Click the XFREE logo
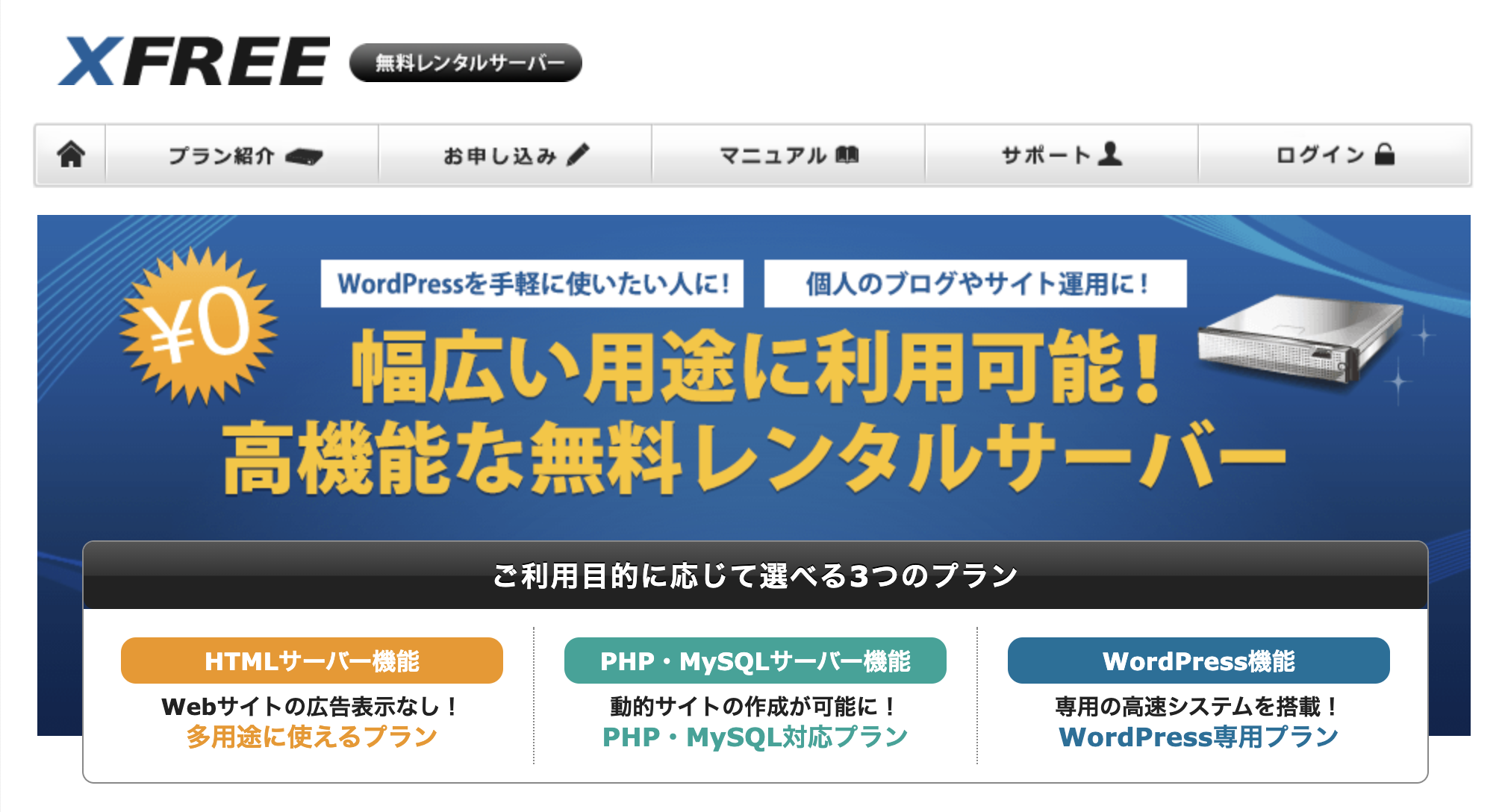 pos(194,61)
